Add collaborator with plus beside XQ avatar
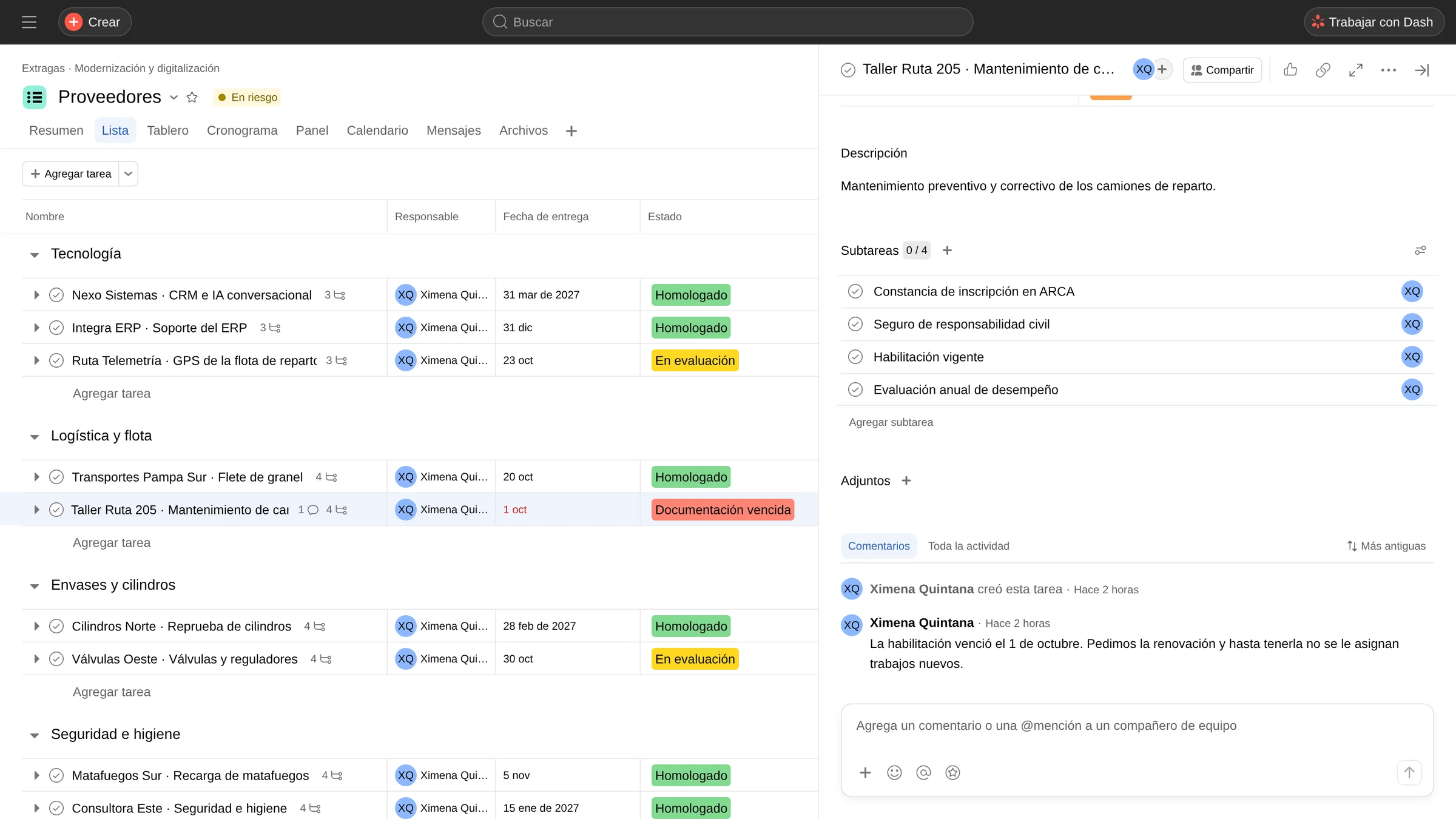 point(1162,69)
